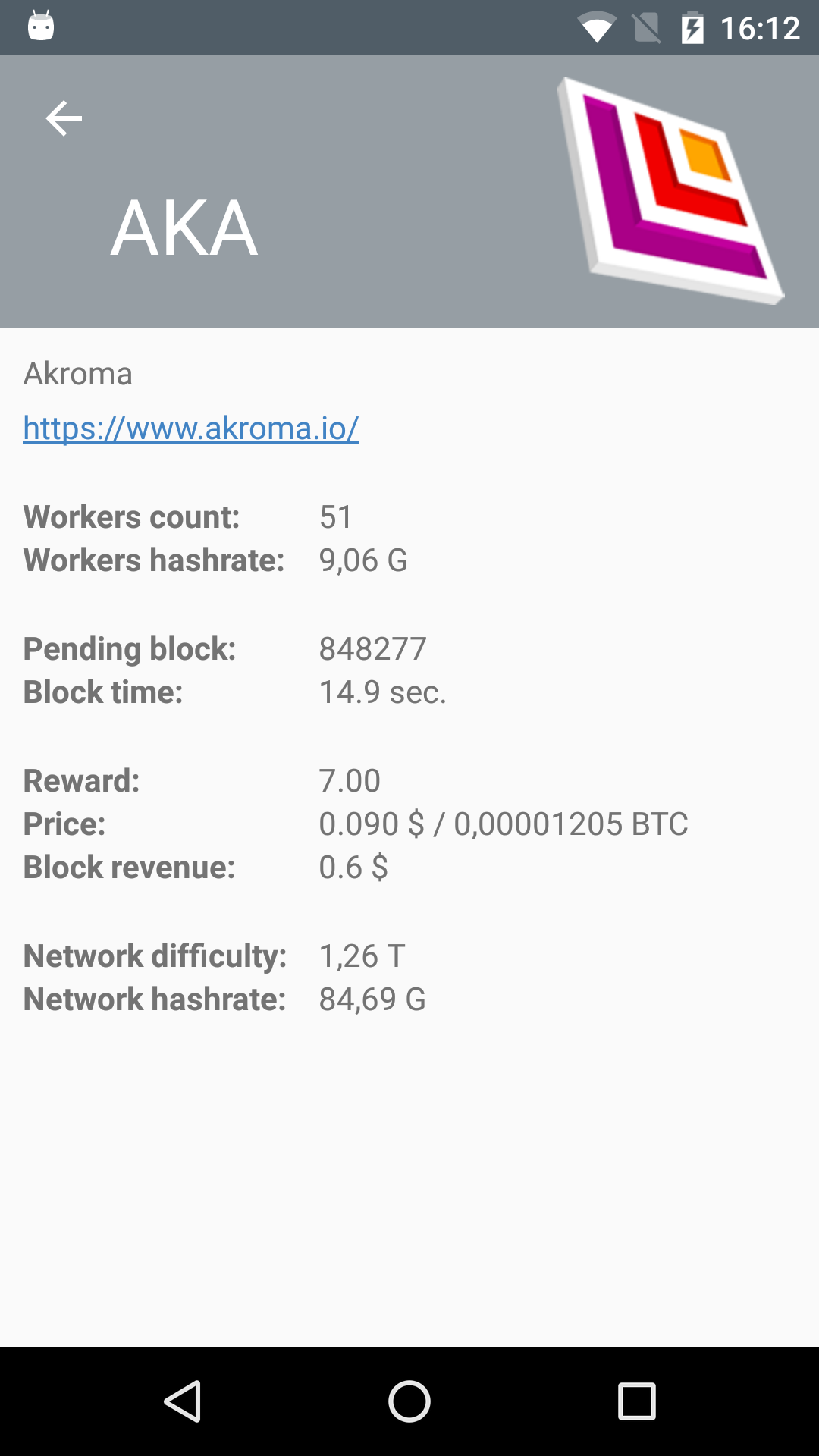
Task: Click the AKA title text
Action: [x=184, y=227]
